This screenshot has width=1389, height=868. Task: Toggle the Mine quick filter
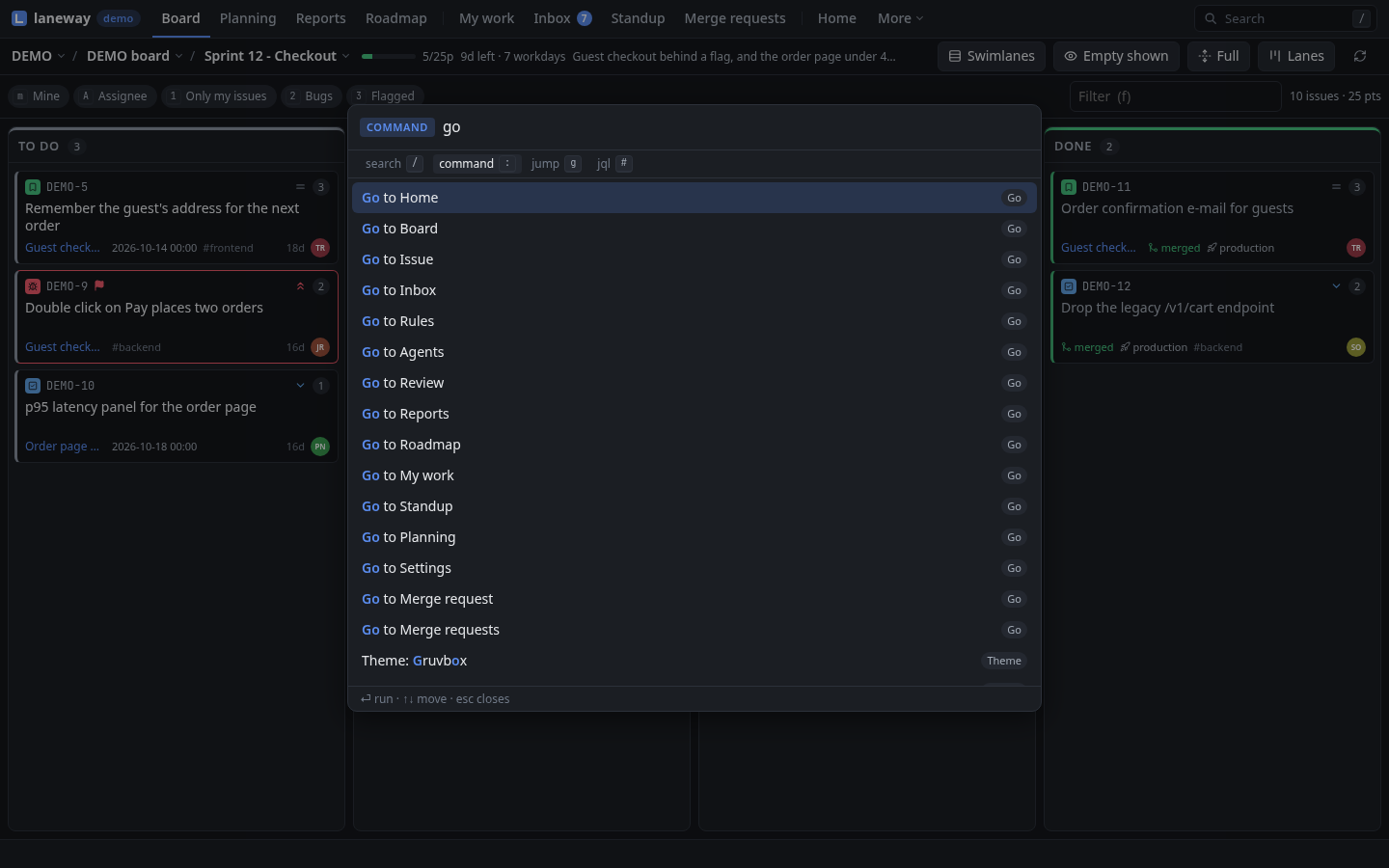point(38,96)
